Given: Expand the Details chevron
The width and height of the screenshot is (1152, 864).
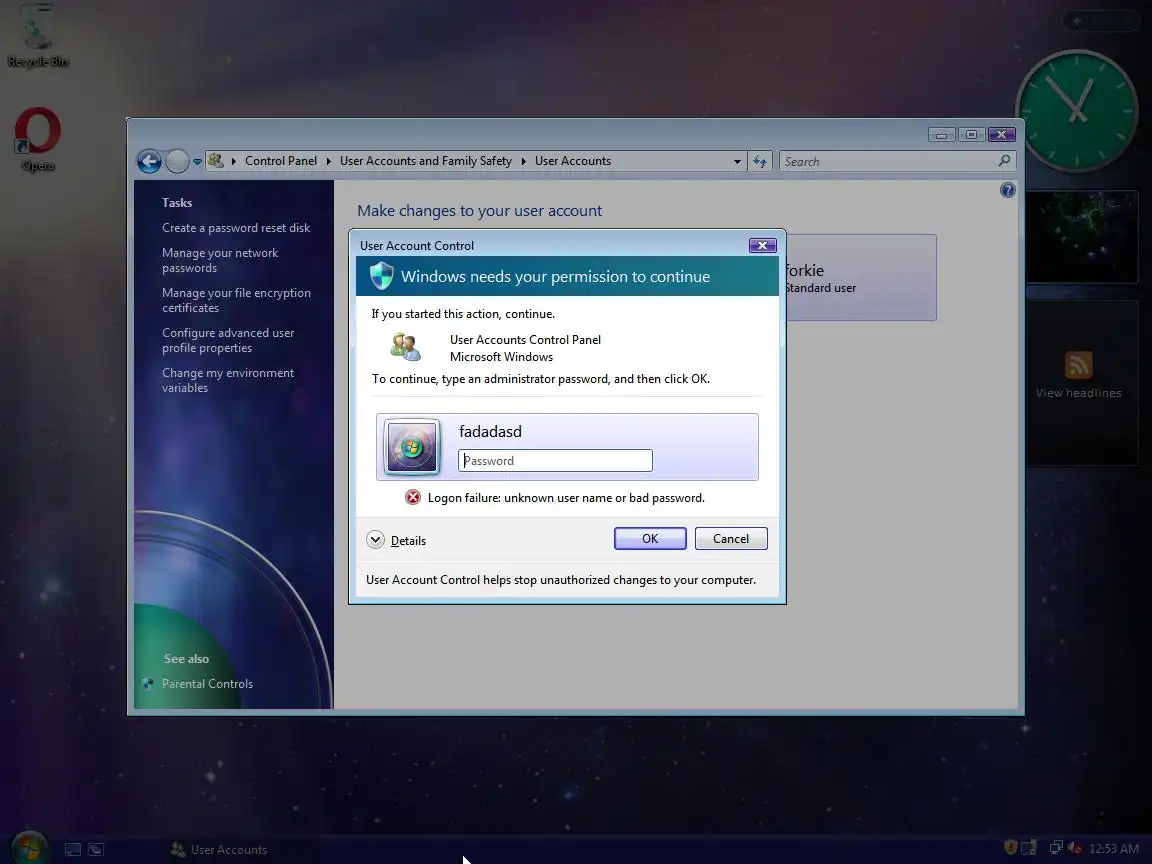Looking at the screenshot, I should pyautogui.click(x=375, y=540).
